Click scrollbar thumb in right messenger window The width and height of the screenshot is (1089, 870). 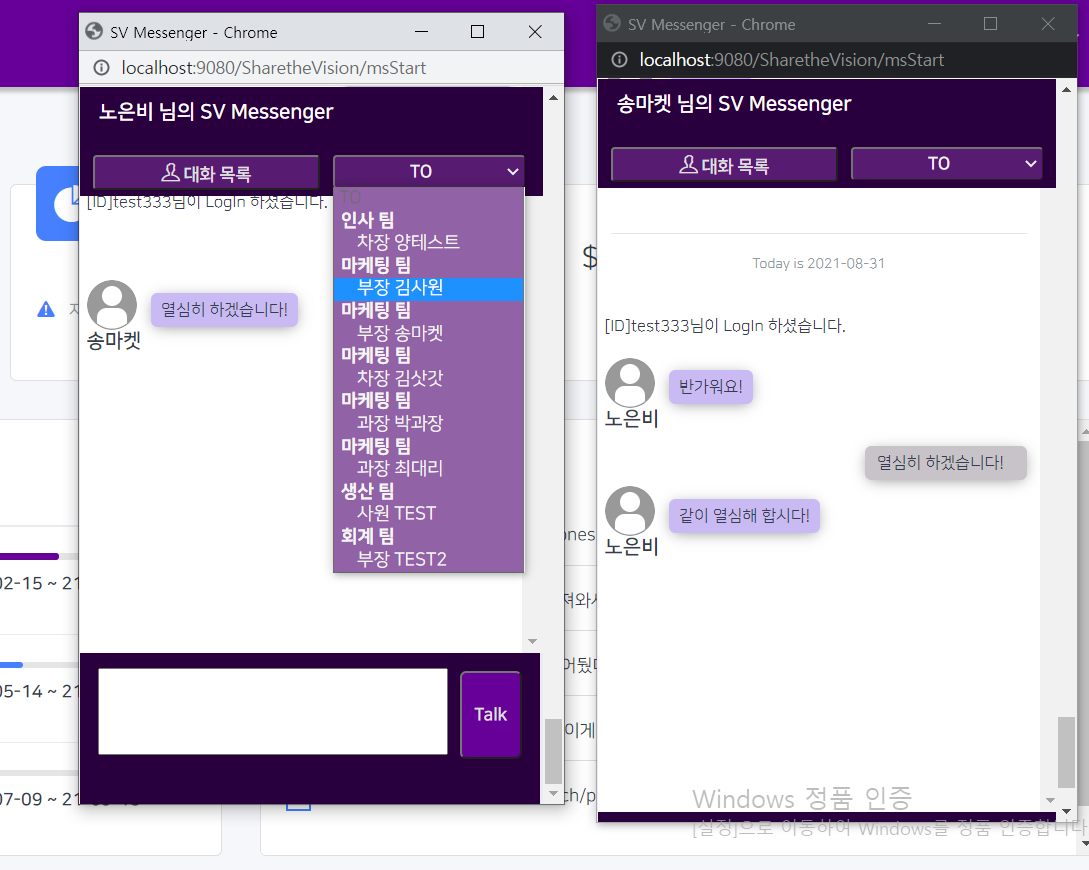point(1067,751)
